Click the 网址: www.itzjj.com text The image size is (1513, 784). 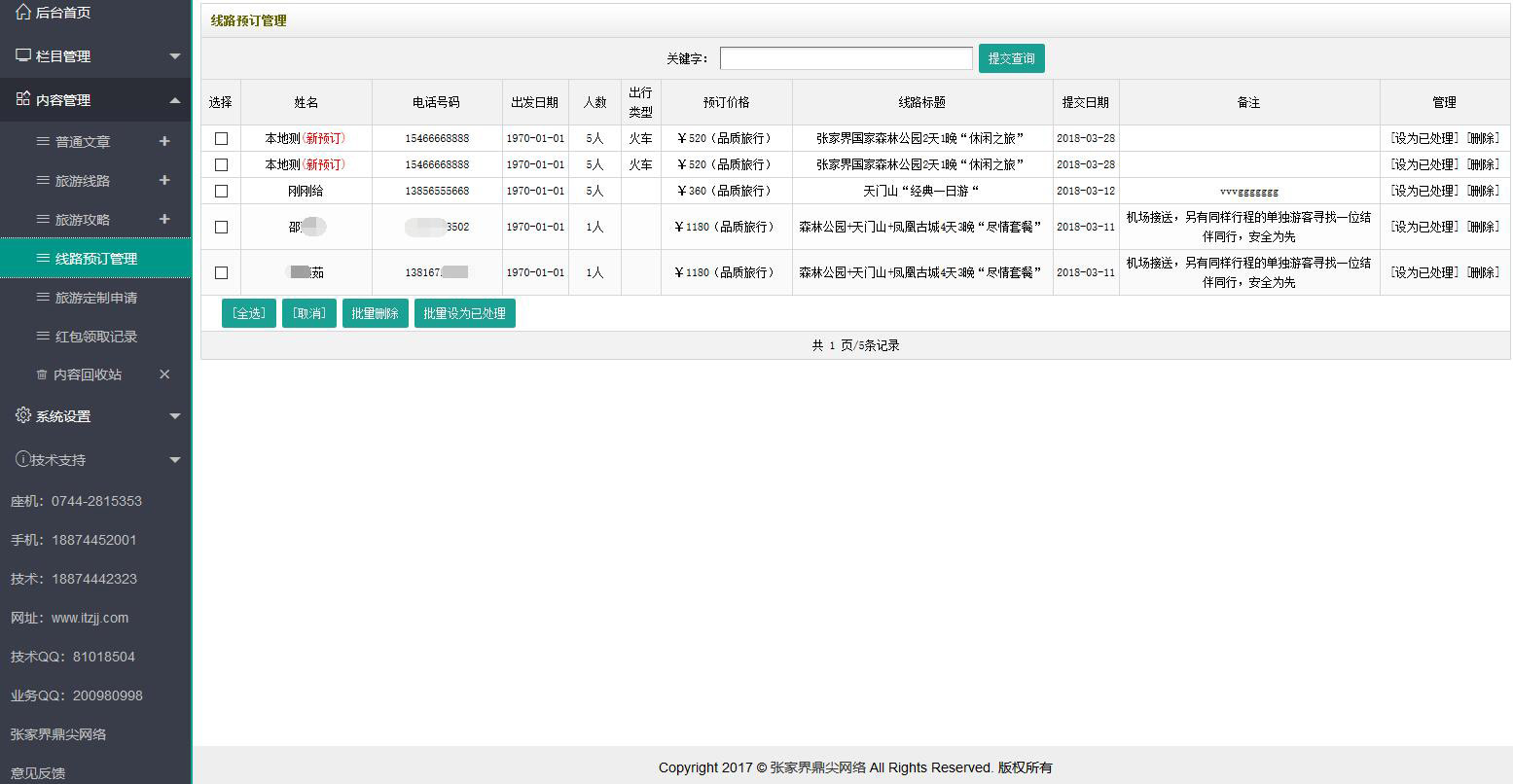click(69, 618)
